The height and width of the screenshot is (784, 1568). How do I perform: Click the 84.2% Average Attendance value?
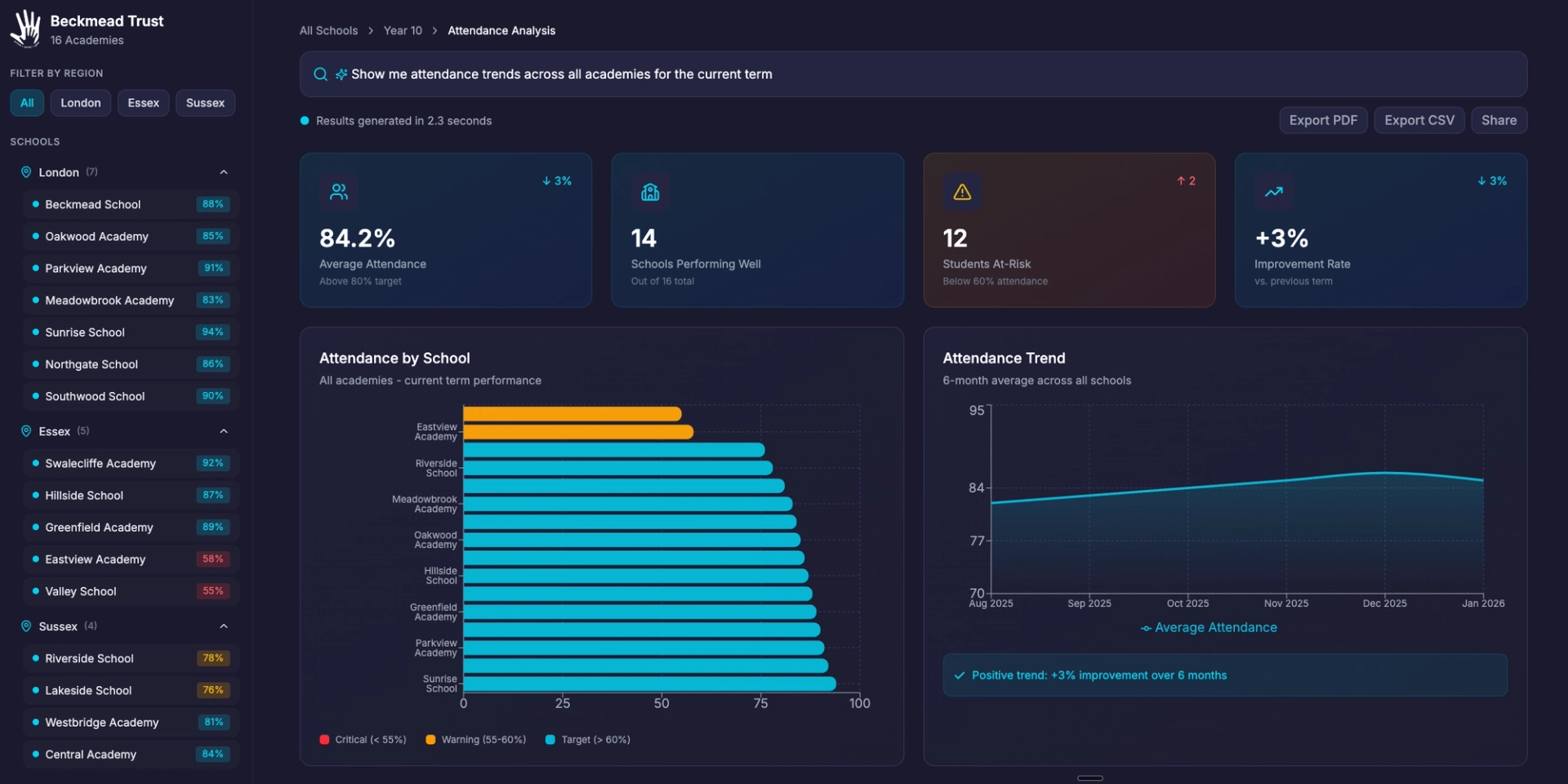(x=358, y=238)
